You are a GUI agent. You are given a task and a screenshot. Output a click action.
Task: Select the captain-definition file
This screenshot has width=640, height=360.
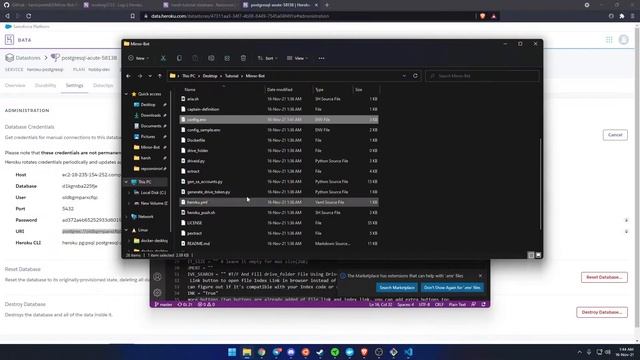(x=279, y=109)
